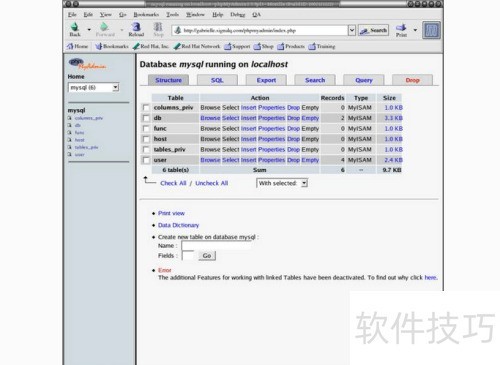Click the browser URL address field

pos(261,30)
